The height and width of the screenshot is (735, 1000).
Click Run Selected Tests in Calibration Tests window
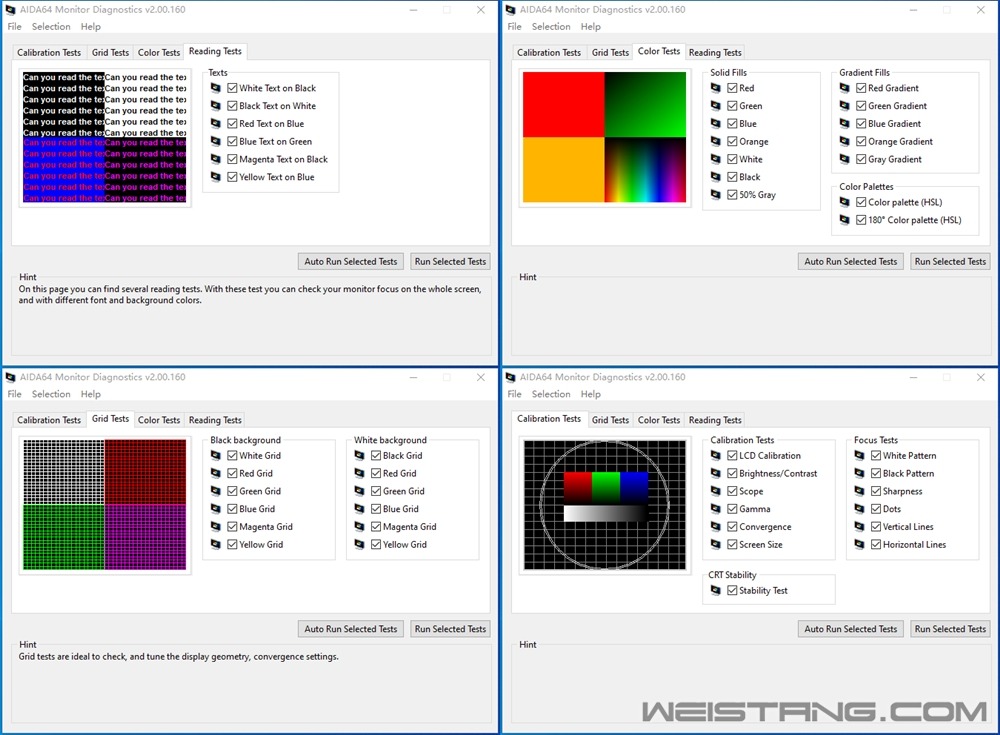coord(950,629)
